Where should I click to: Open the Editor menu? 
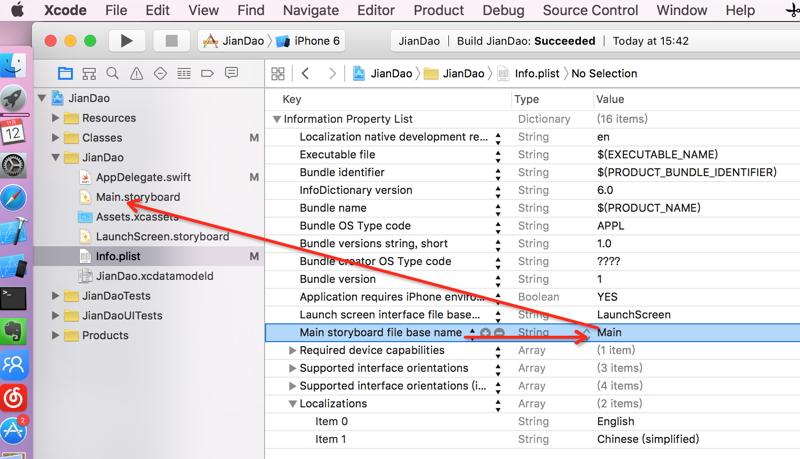[376, 10]
